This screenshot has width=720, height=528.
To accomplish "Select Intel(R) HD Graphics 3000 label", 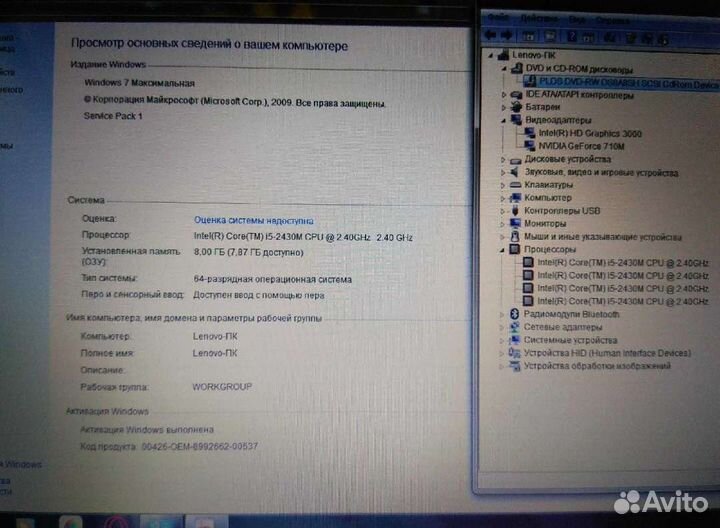I will 590,134.
